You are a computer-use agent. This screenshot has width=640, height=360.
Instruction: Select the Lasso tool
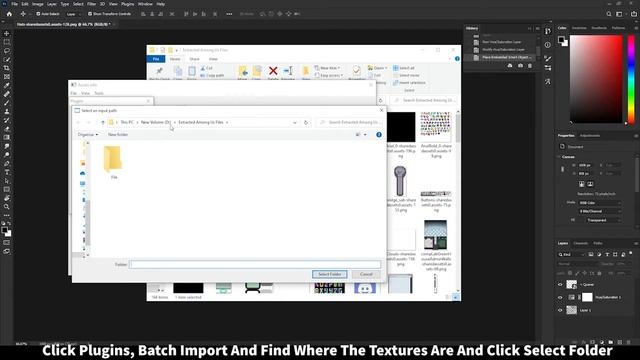7,51
